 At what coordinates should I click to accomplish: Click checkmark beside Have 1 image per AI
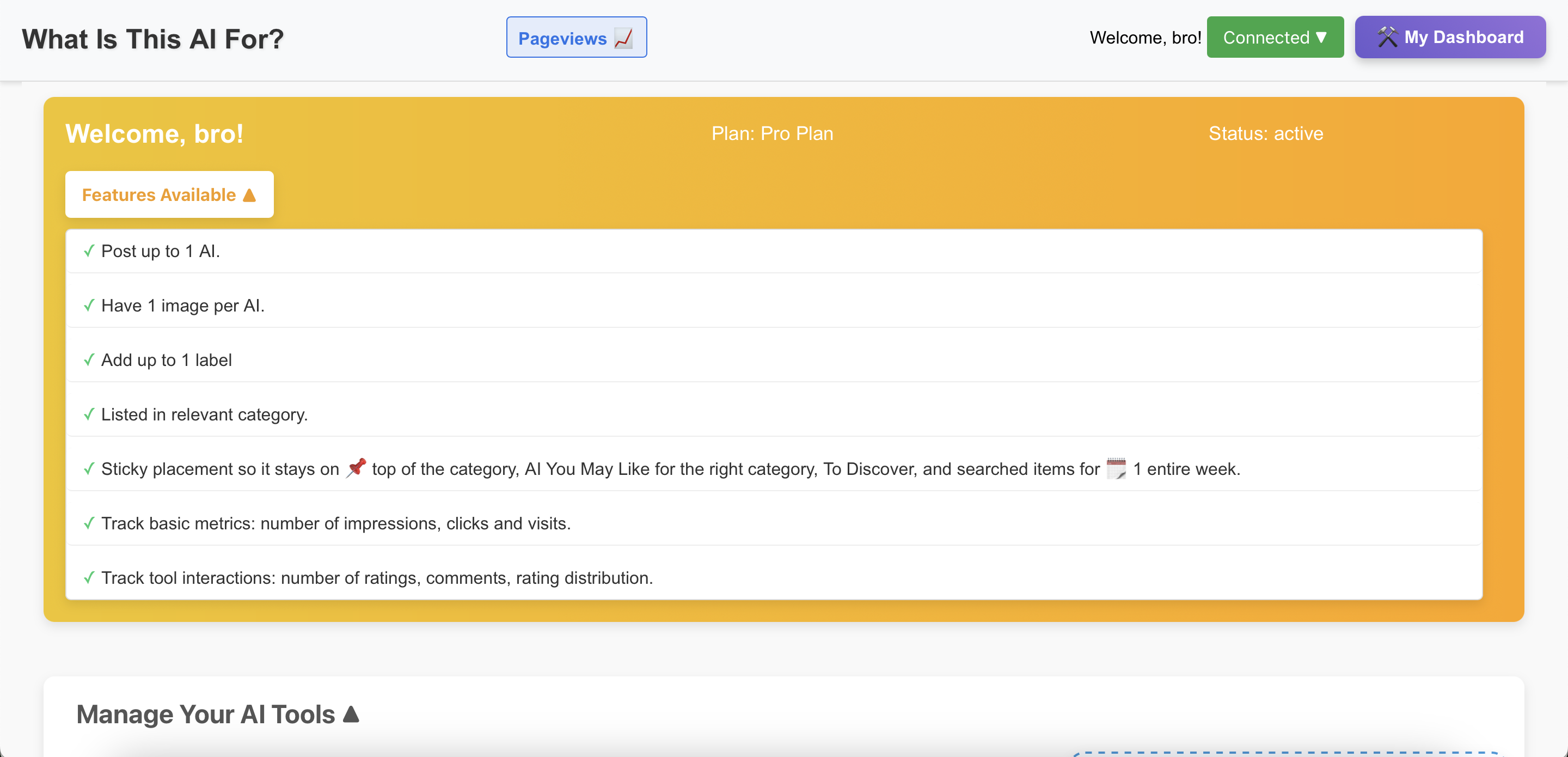click(x=89, y=305)
